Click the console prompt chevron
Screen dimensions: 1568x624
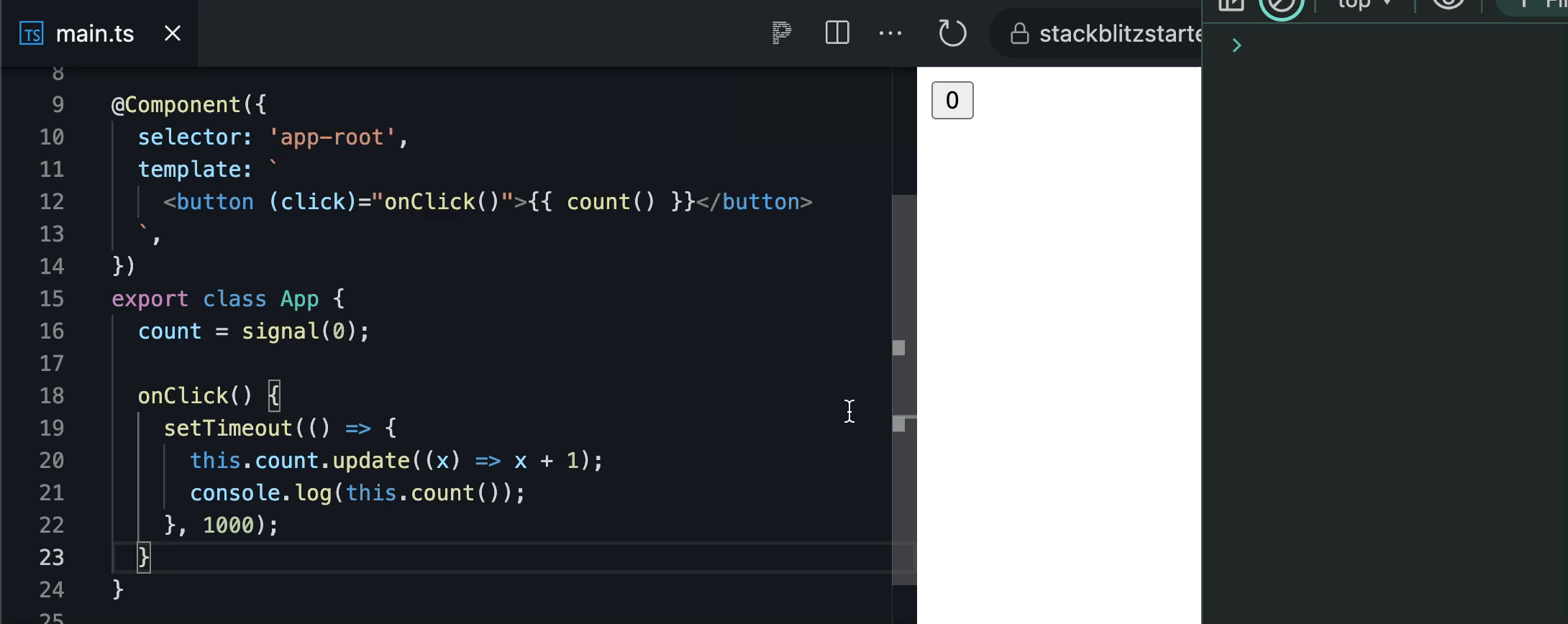[1236, 45]
